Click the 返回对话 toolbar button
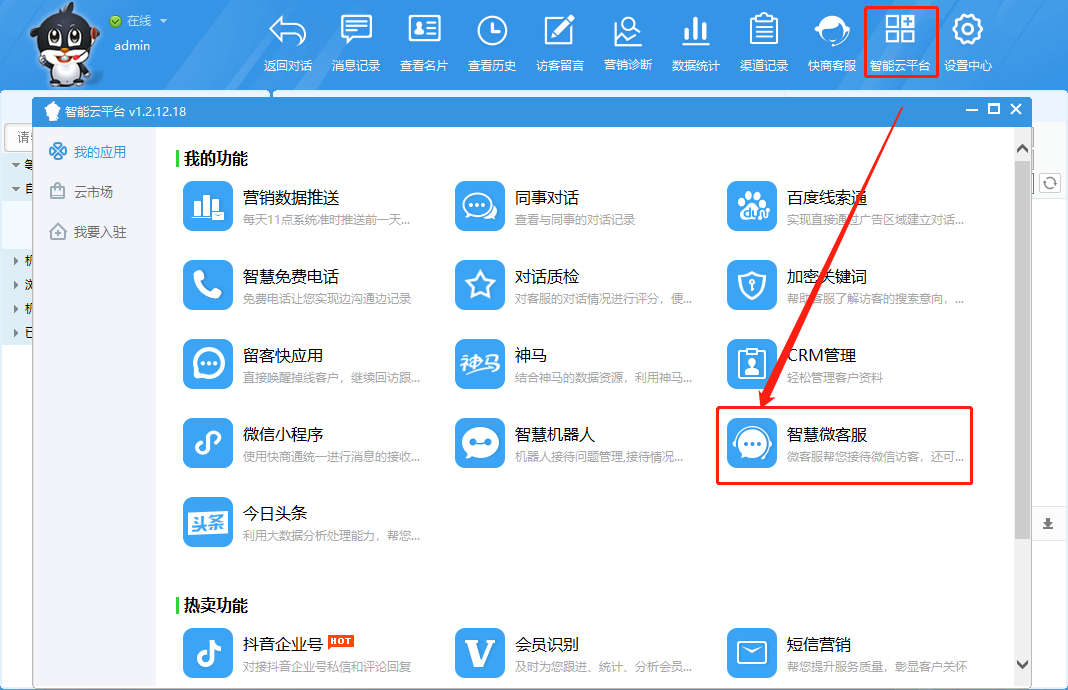 [288, 42]
